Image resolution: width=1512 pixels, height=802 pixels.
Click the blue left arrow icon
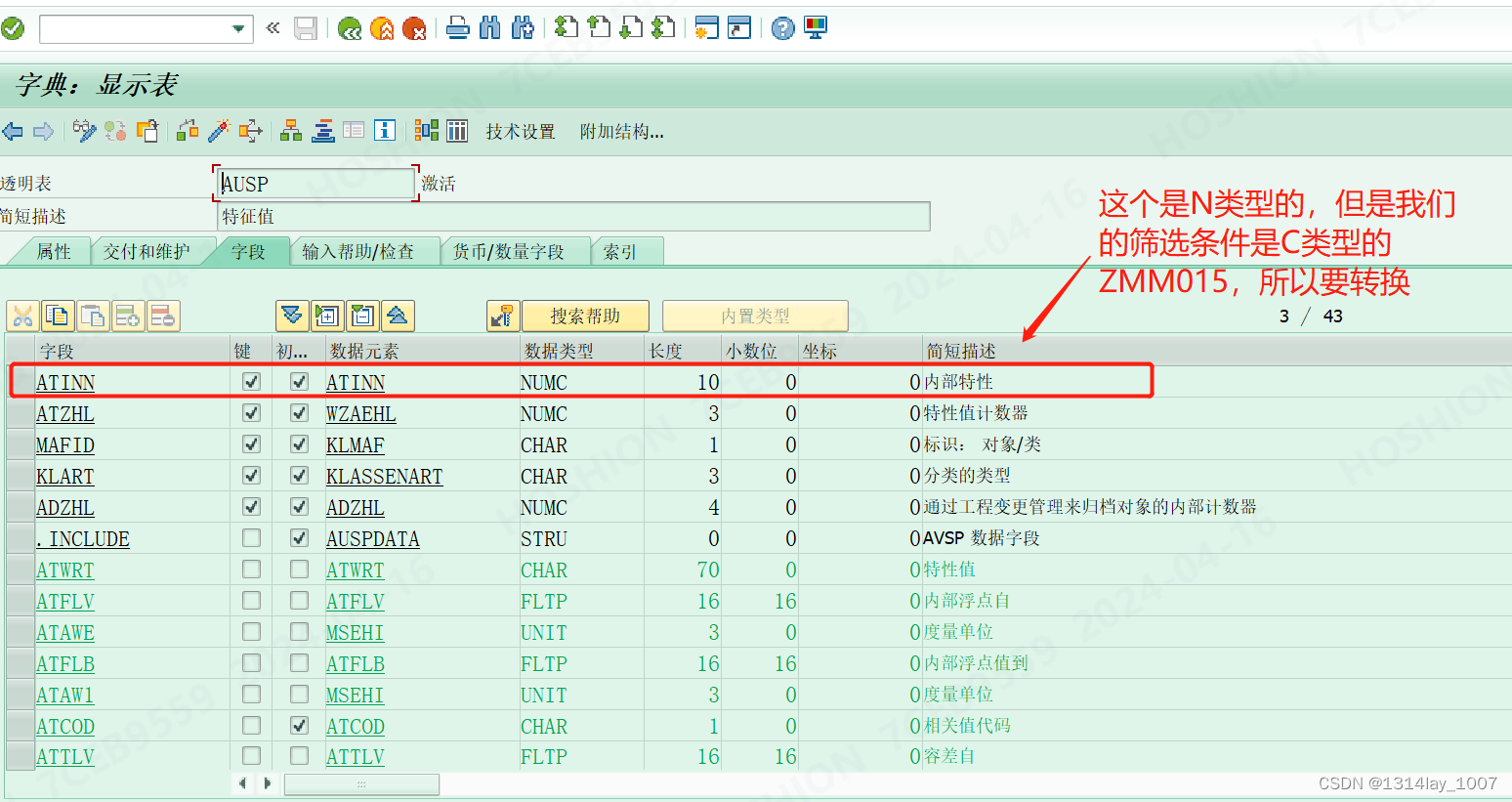point(13,131)
